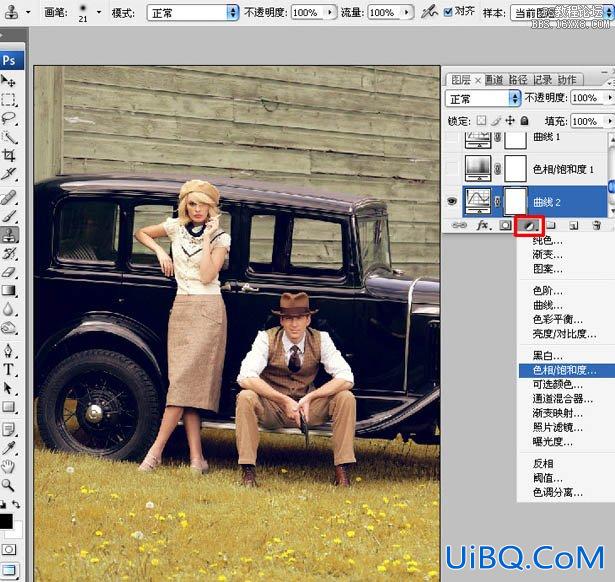This screenshot has height=582, width=615.
Task: Select the Slice tool
Action: point(8,174)
